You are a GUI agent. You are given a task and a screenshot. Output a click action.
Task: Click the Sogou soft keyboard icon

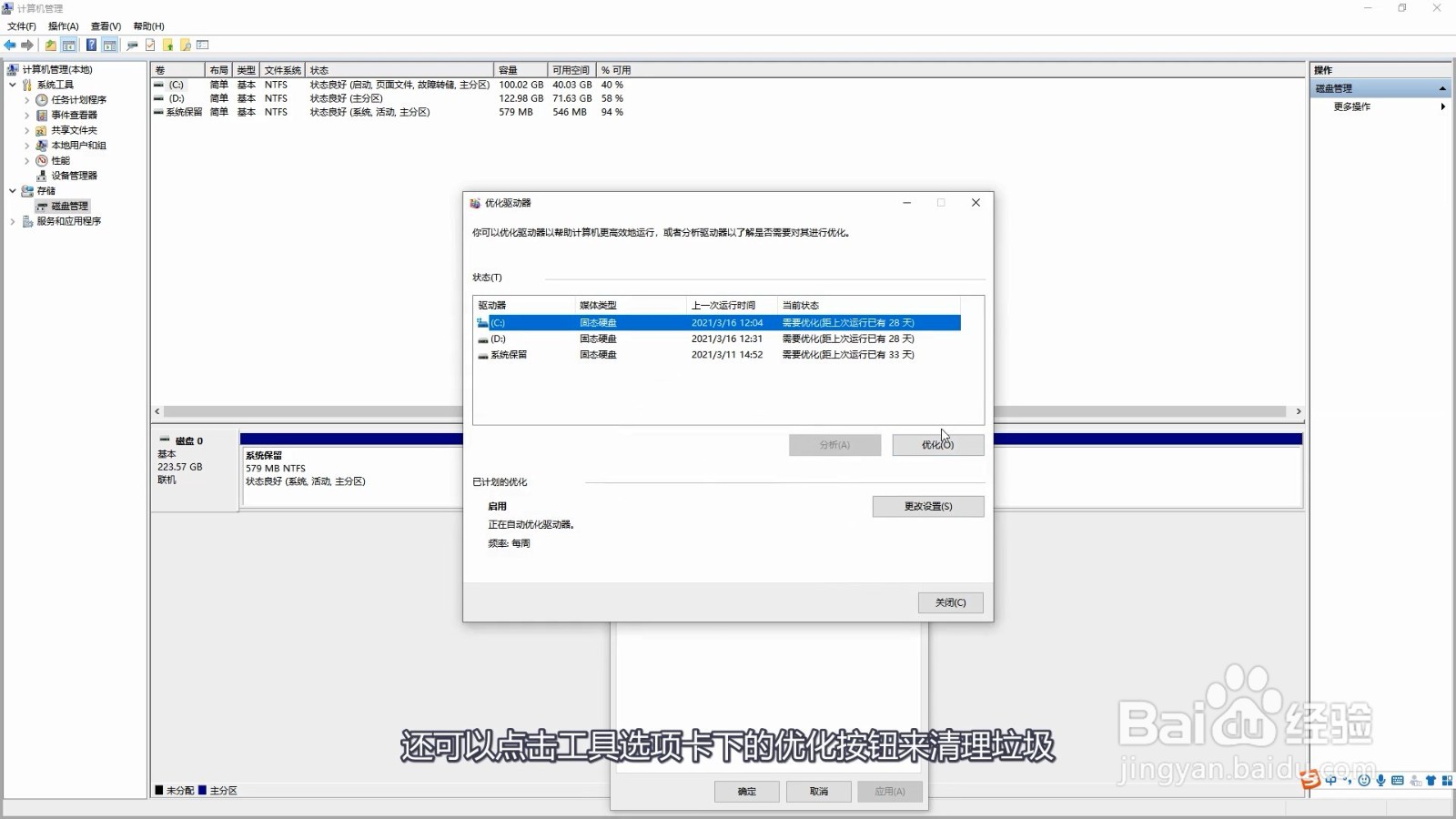pos(1398,780)
